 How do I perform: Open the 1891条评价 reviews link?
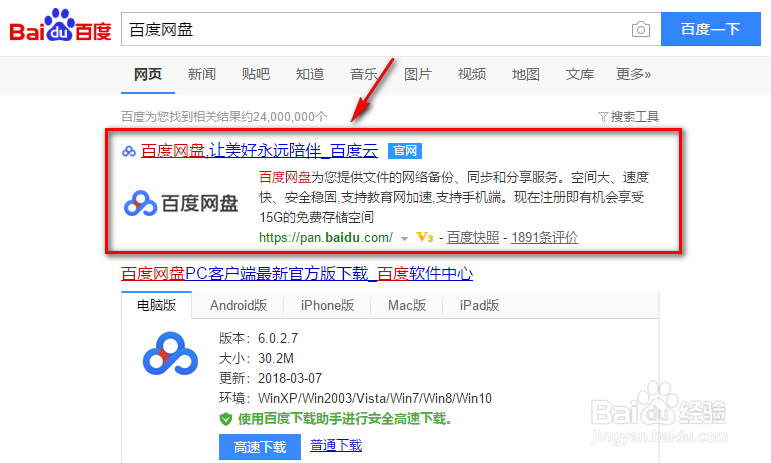[x=544, y=237]
